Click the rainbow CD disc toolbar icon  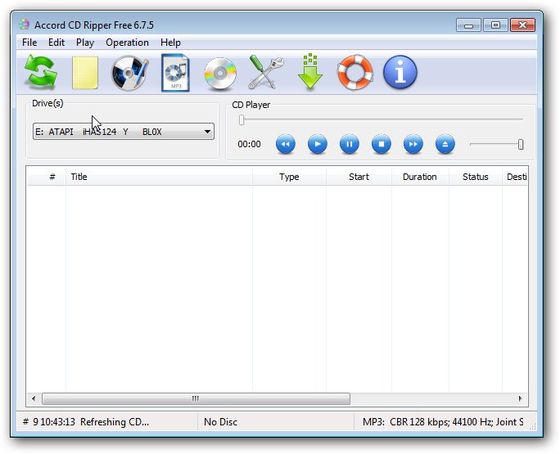point(220,74)
